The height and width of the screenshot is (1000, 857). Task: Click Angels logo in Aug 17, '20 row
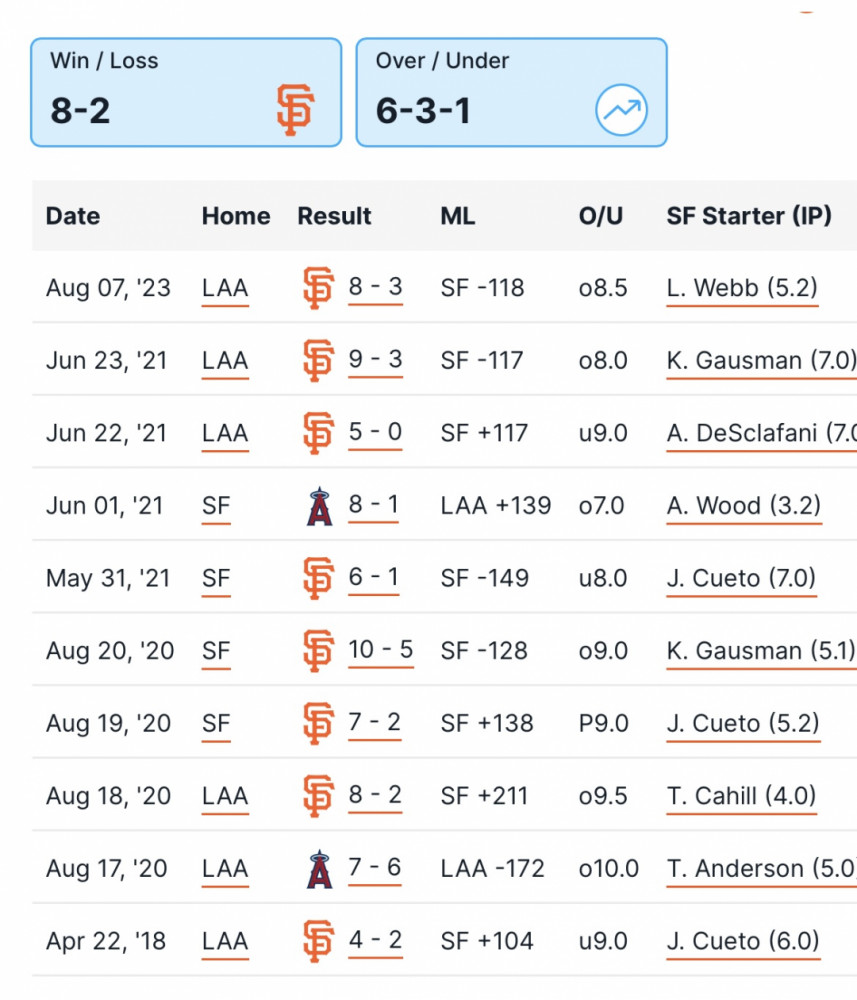(x=319, y=869)
